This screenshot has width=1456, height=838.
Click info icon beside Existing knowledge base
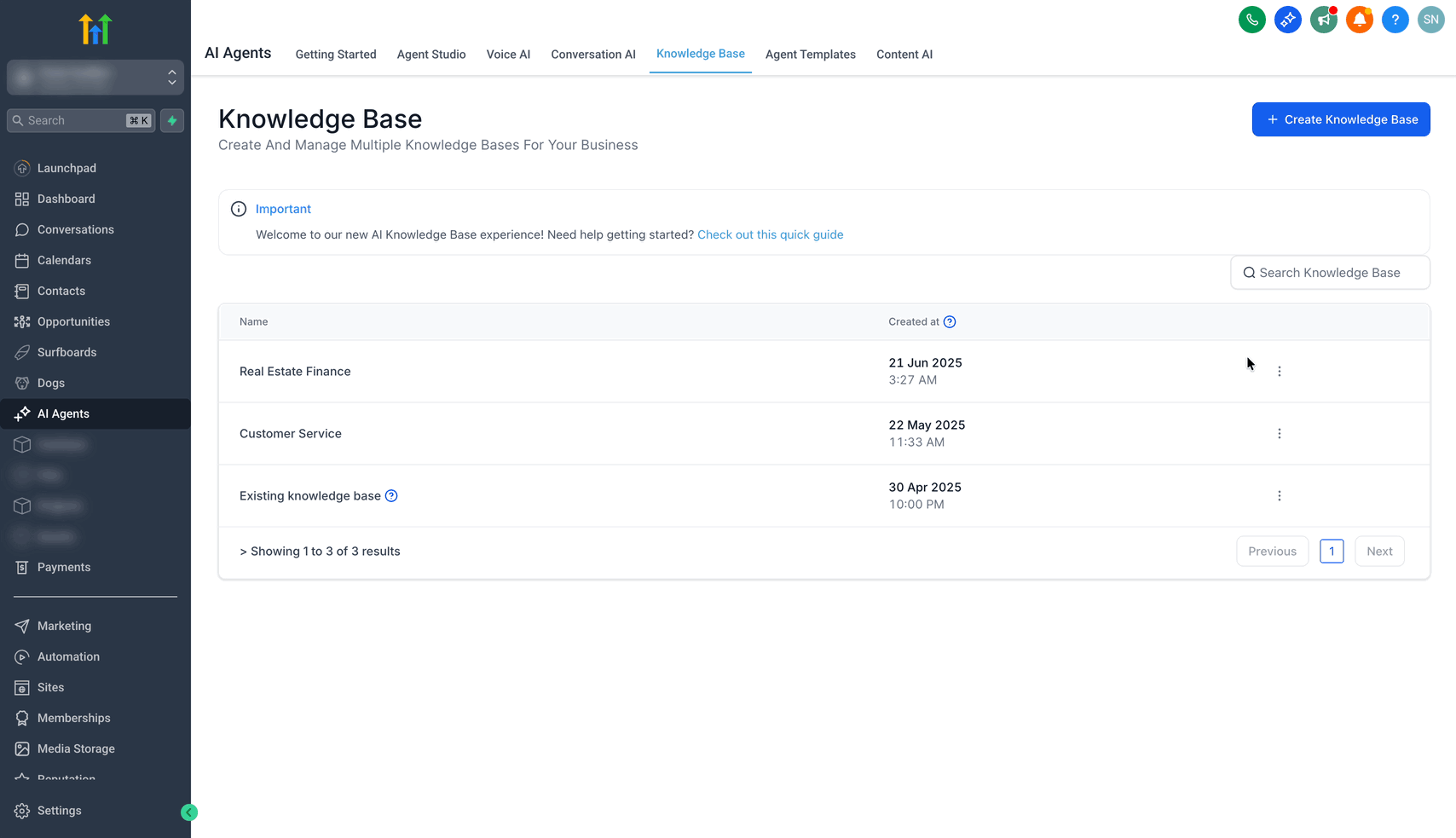pos(391,496)
